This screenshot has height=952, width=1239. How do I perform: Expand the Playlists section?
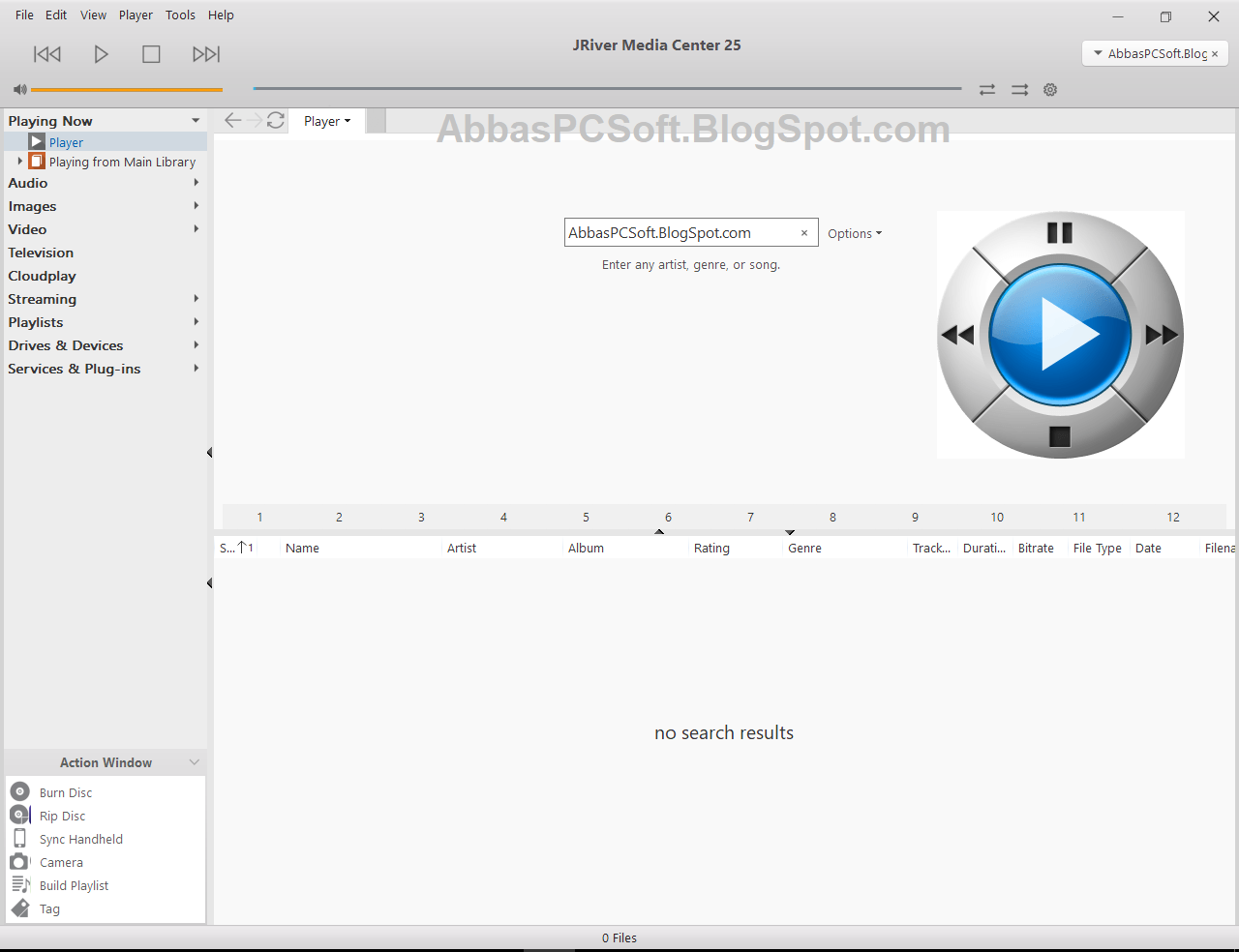pyautogui.click(x=196, y=322)
